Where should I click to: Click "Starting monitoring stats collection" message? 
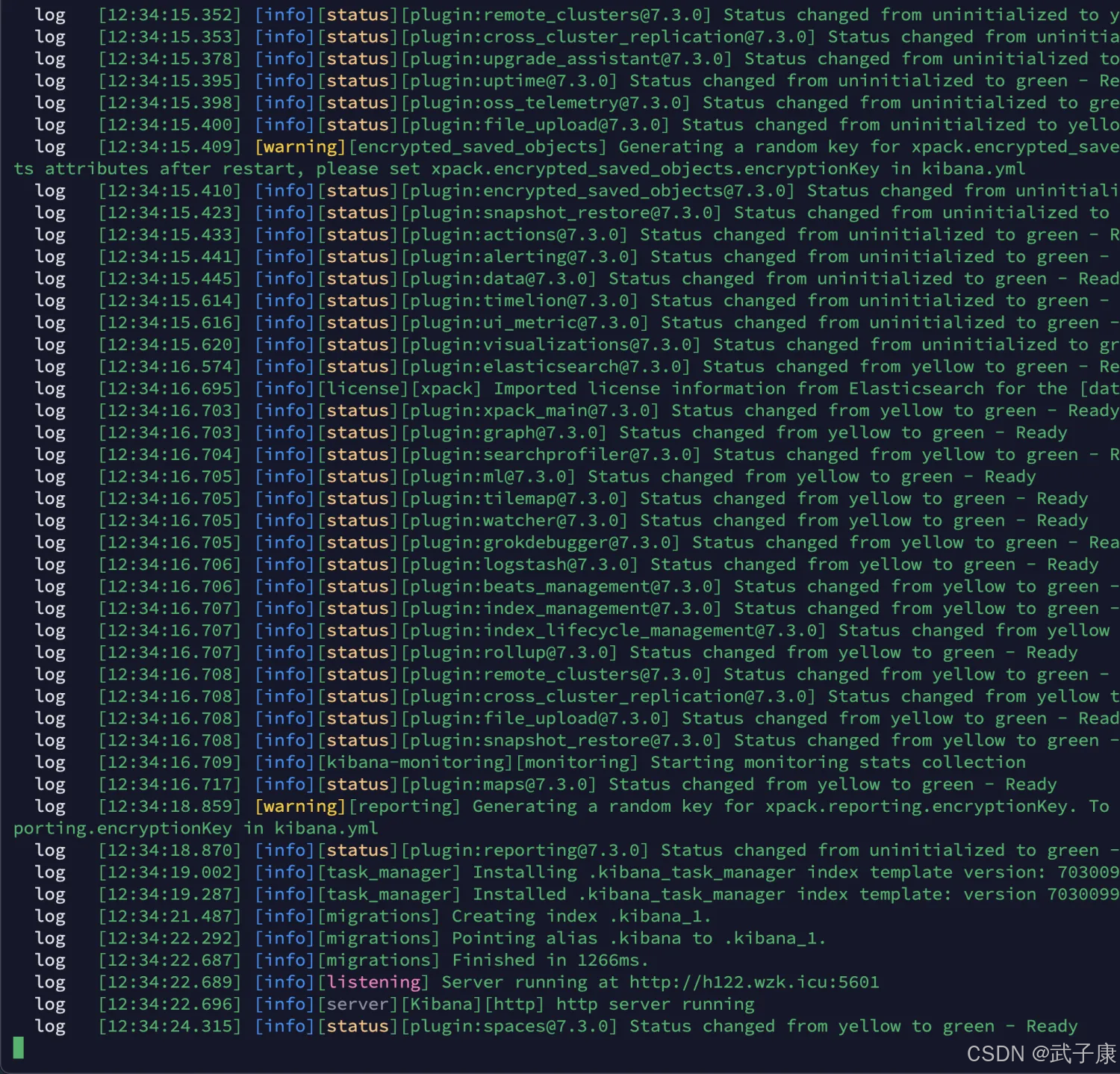click(838, 763)
